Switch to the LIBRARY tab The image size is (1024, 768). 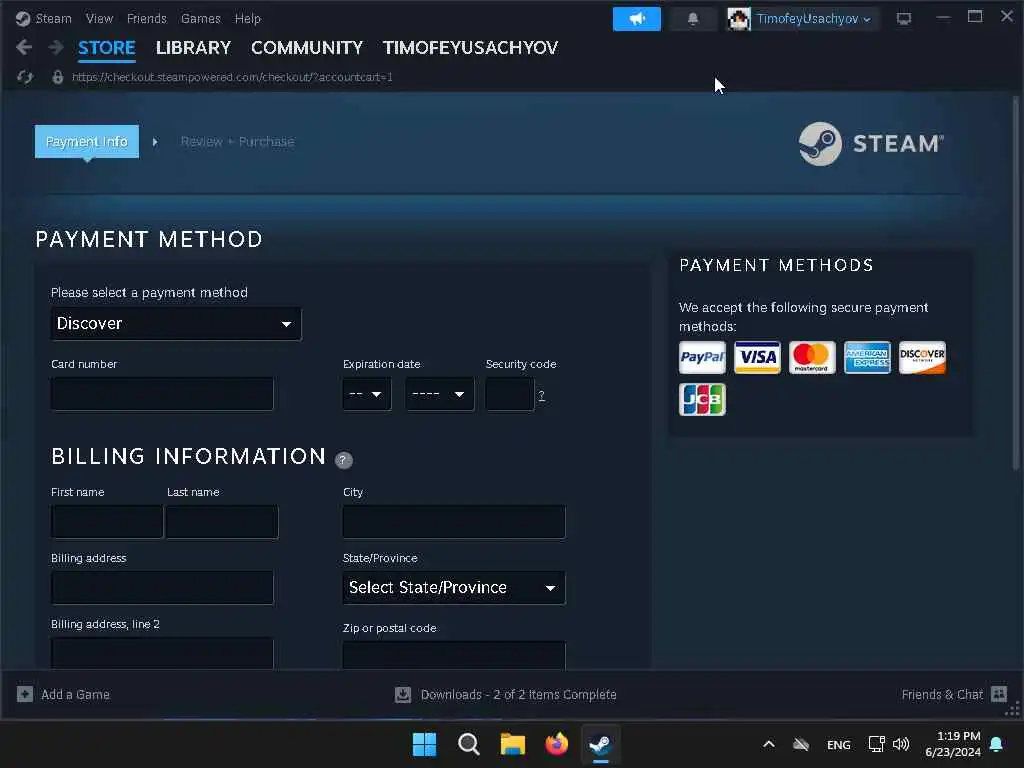tap(193, 48)
